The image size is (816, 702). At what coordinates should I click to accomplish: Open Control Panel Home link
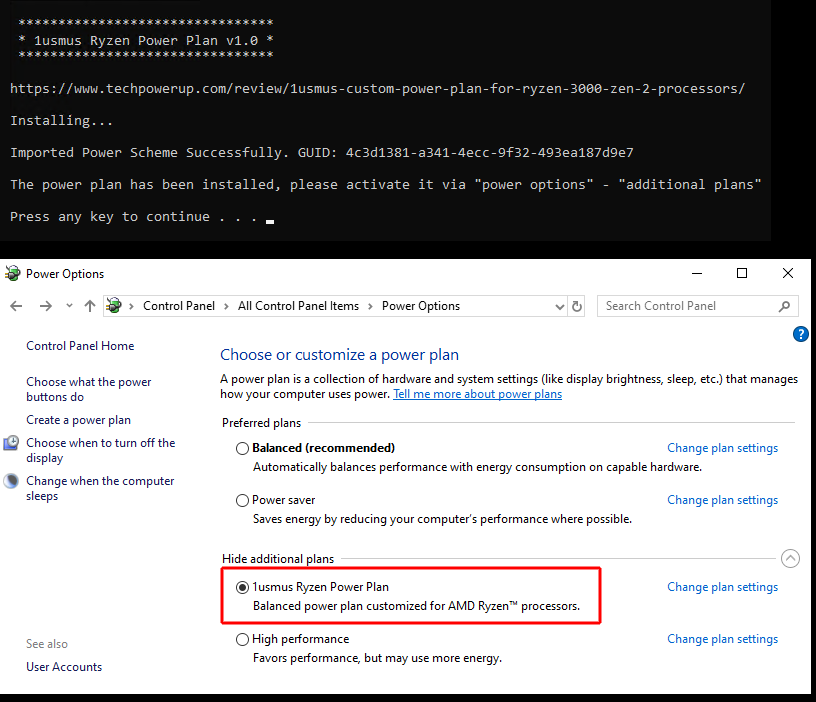pos(80,346)
